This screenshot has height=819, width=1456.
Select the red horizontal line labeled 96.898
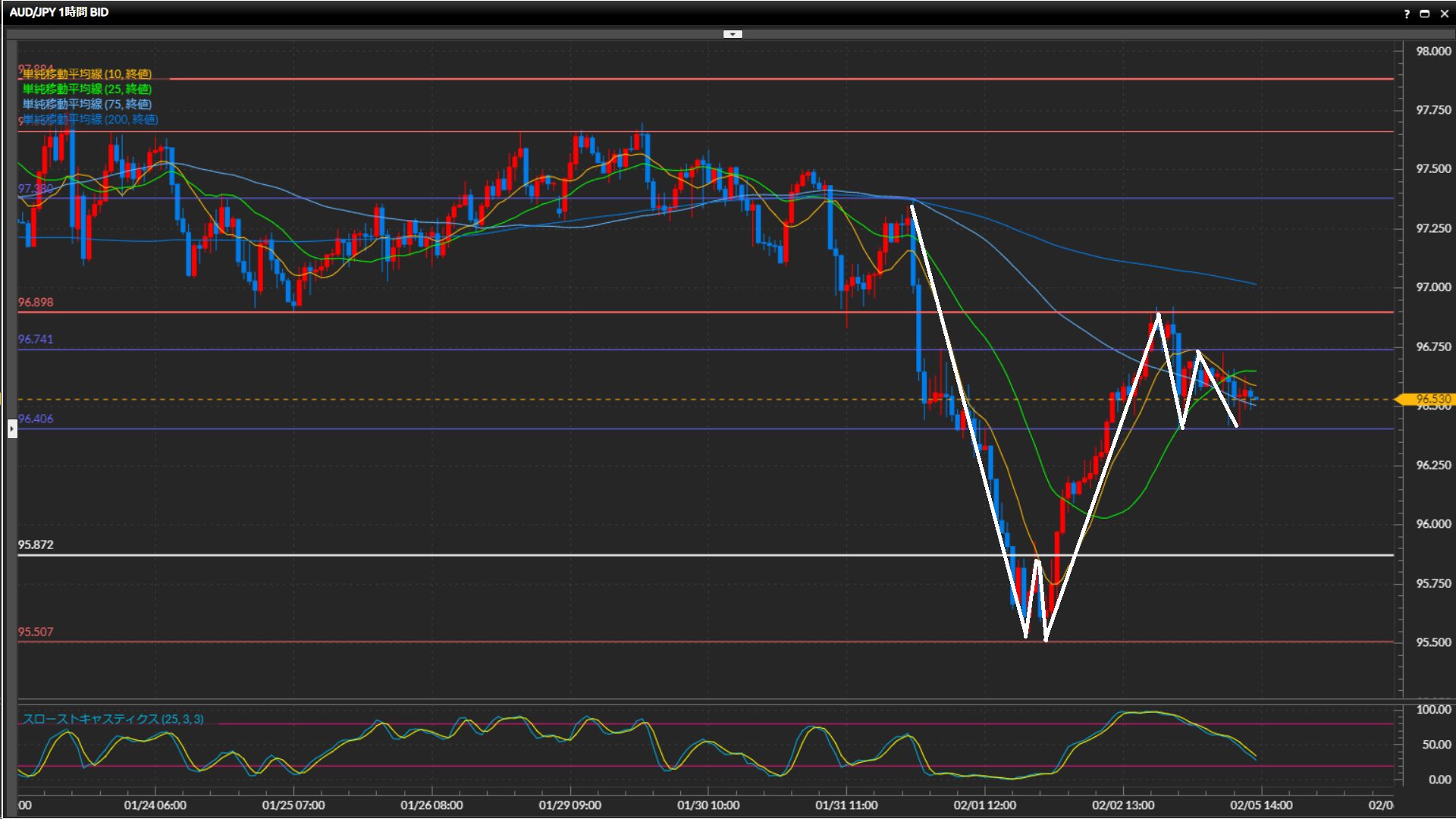coord(531,312)
